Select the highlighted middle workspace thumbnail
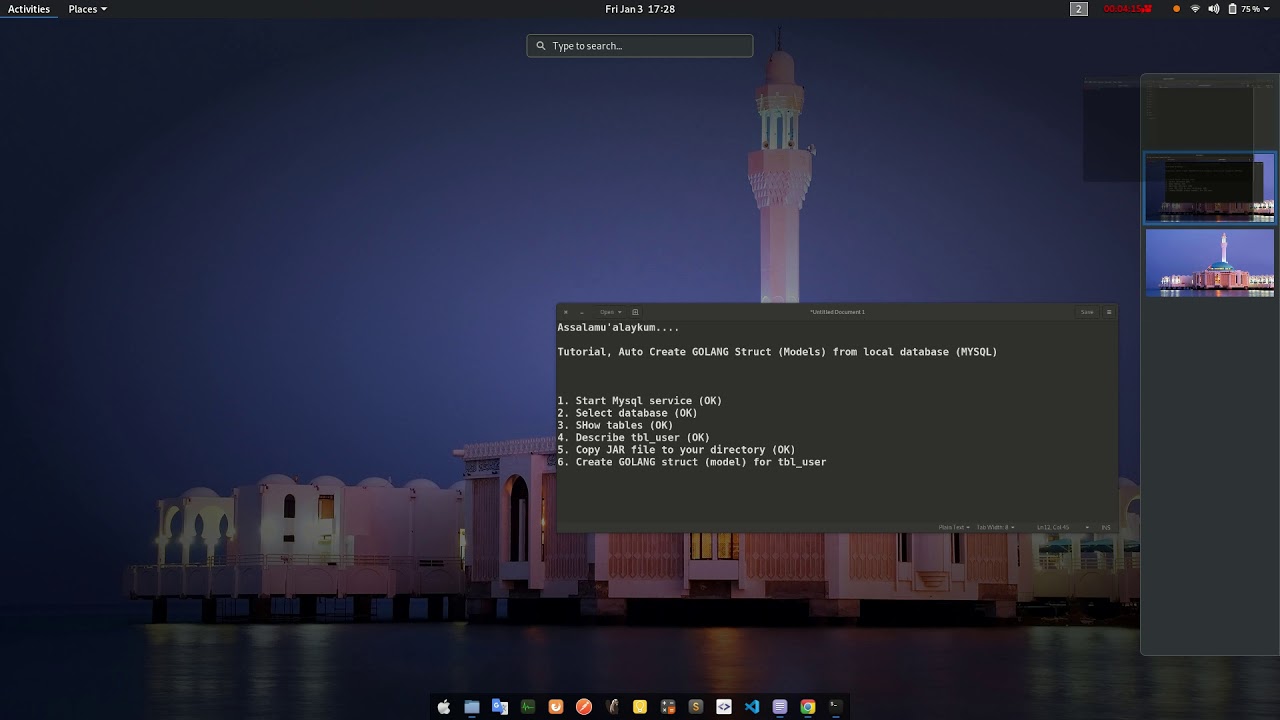This screenshot has height=720, width=1280. point(1210,188)
